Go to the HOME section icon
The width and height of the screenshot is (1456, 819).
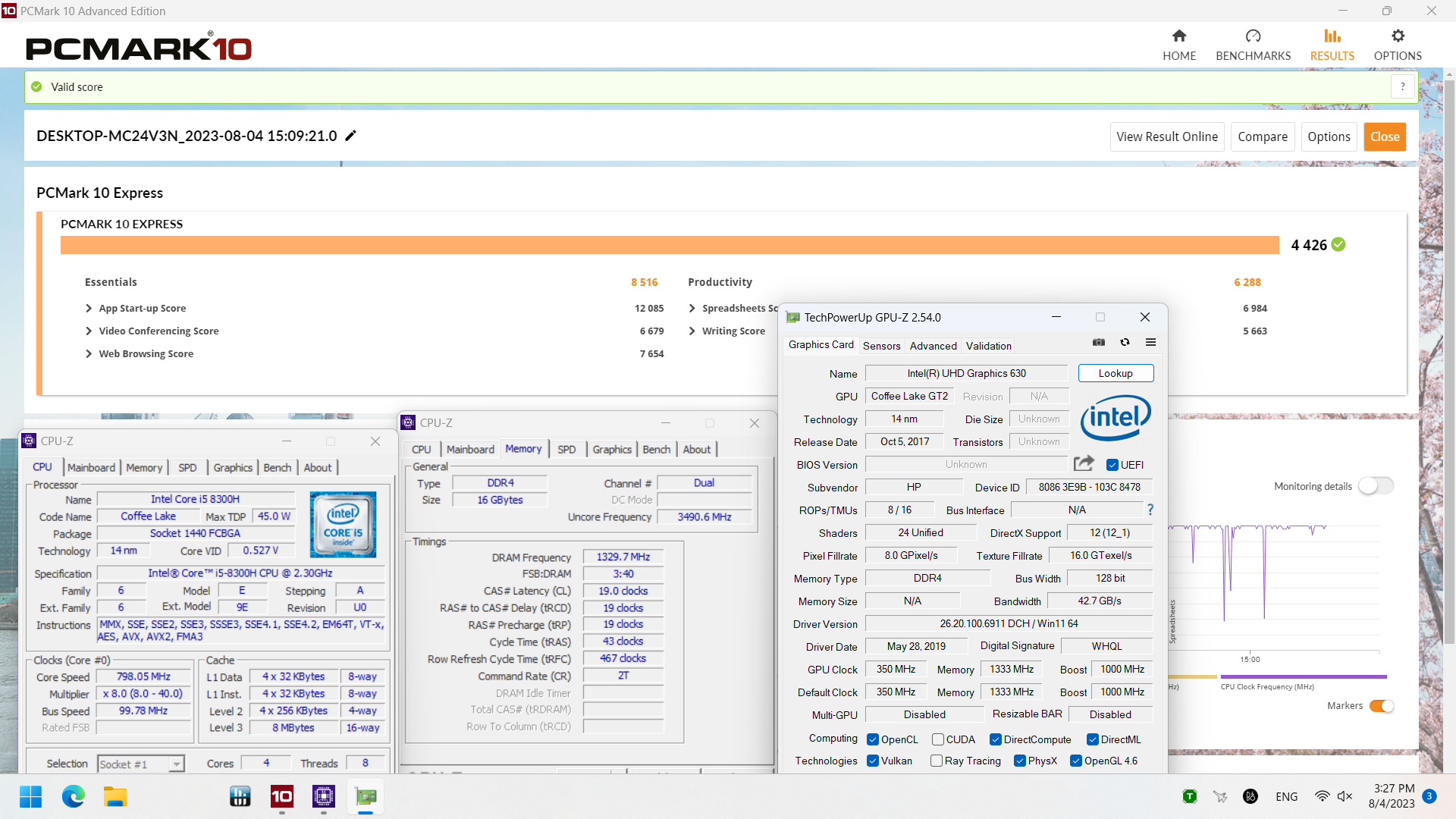point(1179,36)
